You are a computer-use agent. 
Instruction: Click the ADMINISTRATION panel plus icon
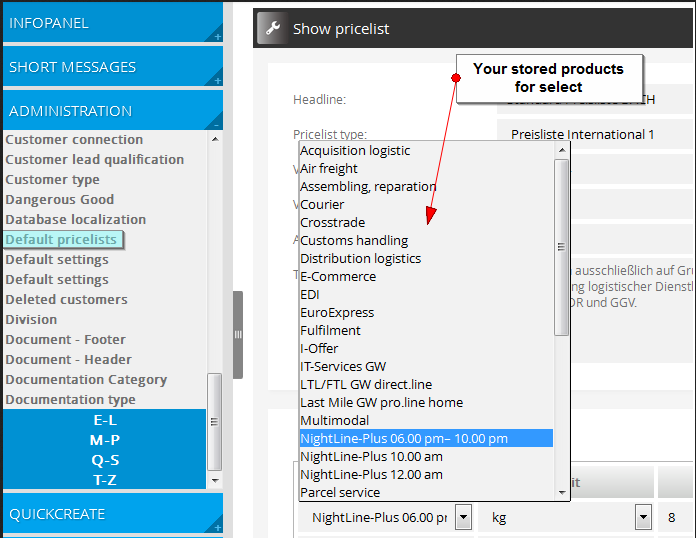coord(217,125)
